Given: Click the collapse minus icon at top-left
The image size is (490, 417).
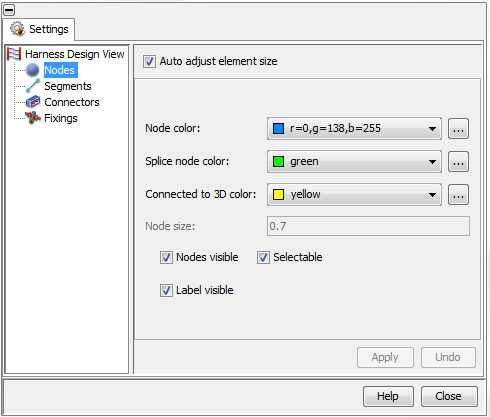Looking at the screenshot, I should pyautogui.click(x=9, y=10).
